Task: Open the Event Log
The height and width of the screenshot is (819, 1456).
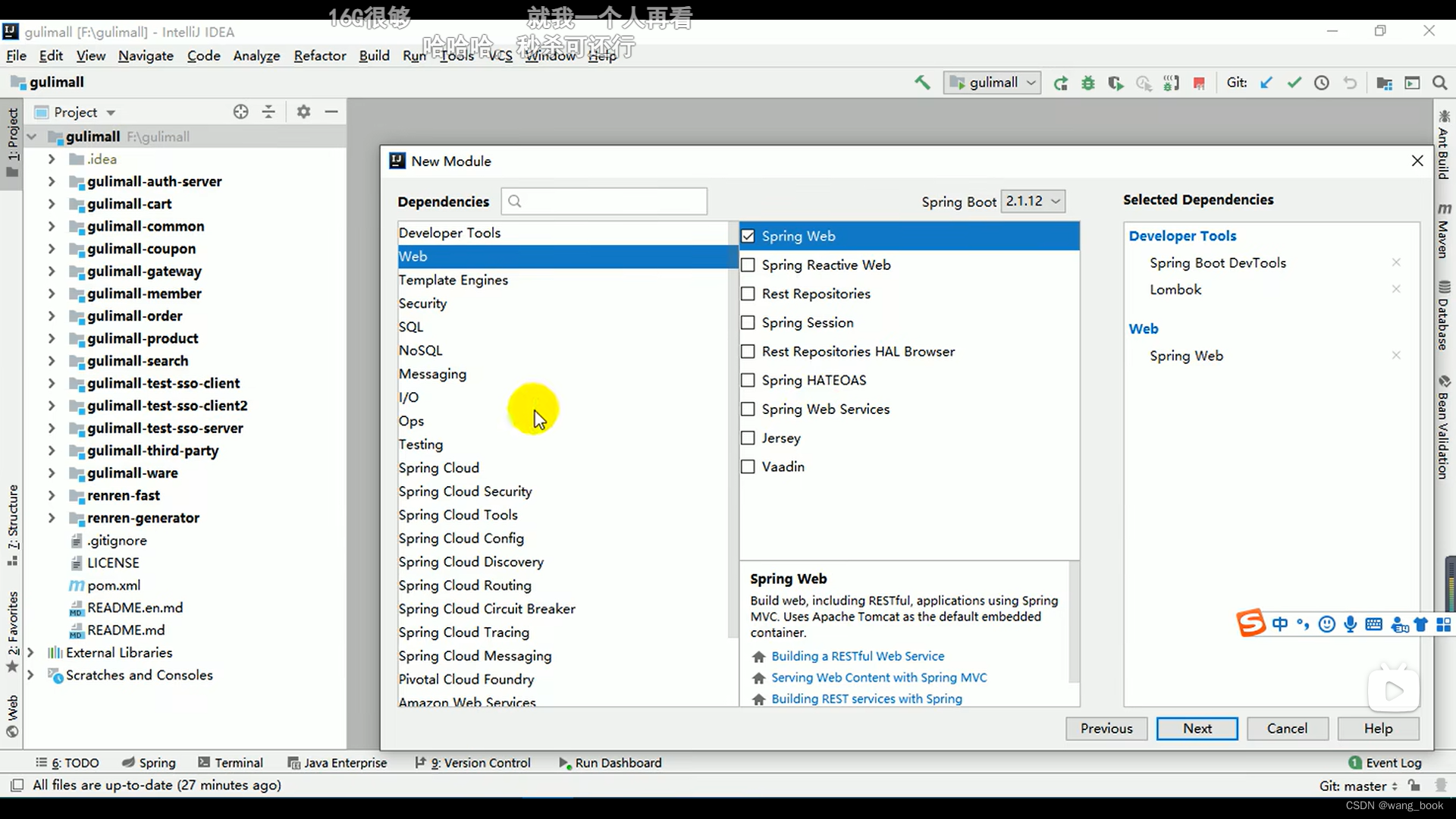Action: [x=1385, y=763]
